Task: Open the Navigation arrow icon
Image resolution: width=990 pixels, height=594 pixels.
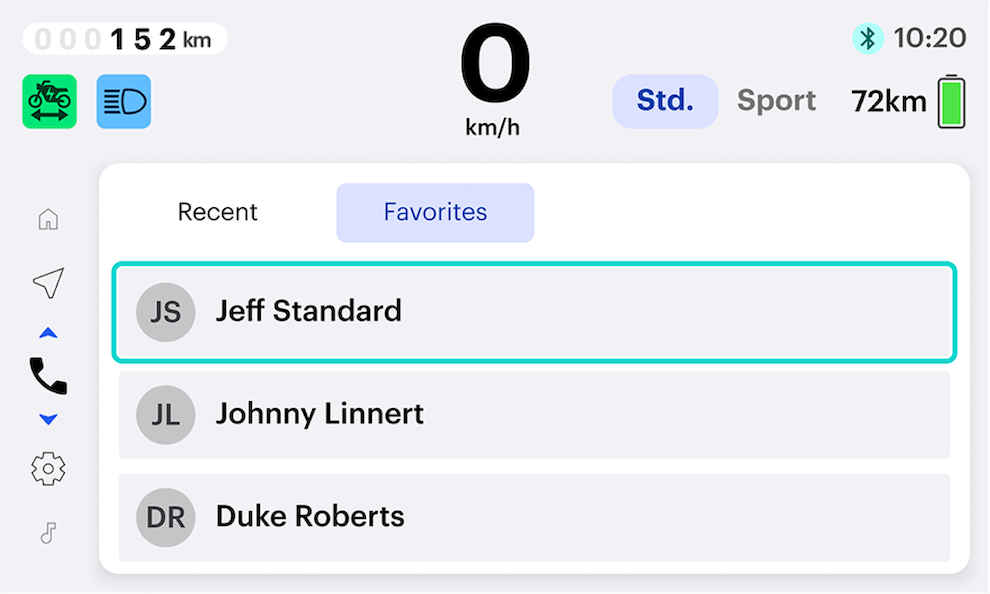Action: (49, 282)
